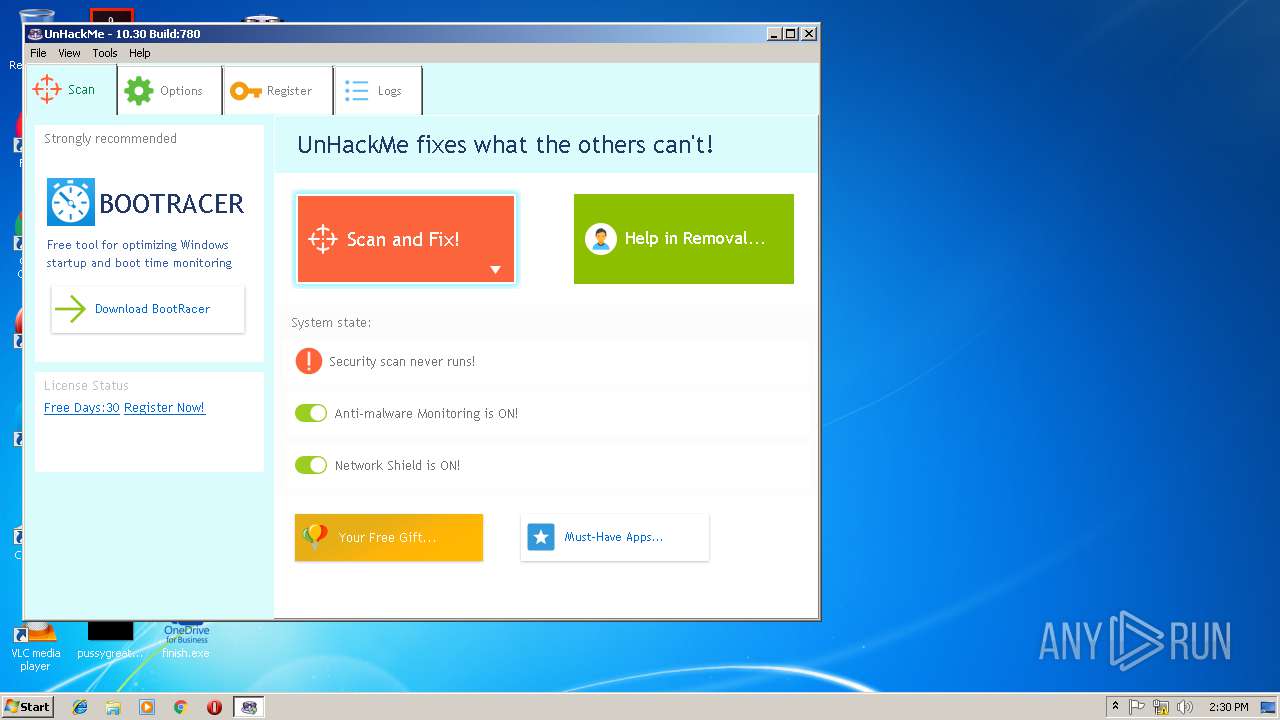Click the list icon on Logs tab
Image resolution: width=1280 pixels, height=720 pixels.
(x=357, y=91)
